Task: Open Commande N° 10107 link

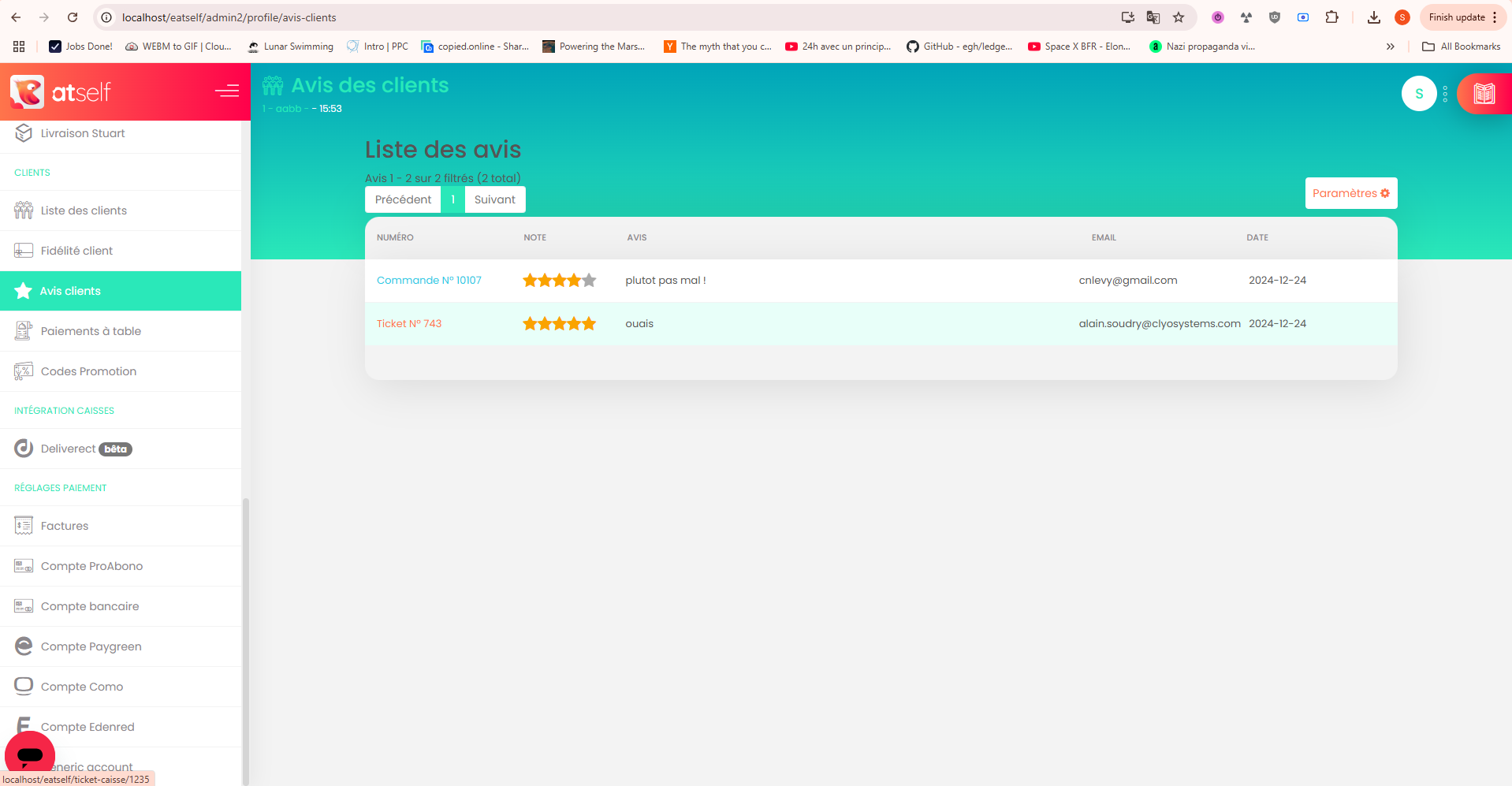Action: [429, 280]
